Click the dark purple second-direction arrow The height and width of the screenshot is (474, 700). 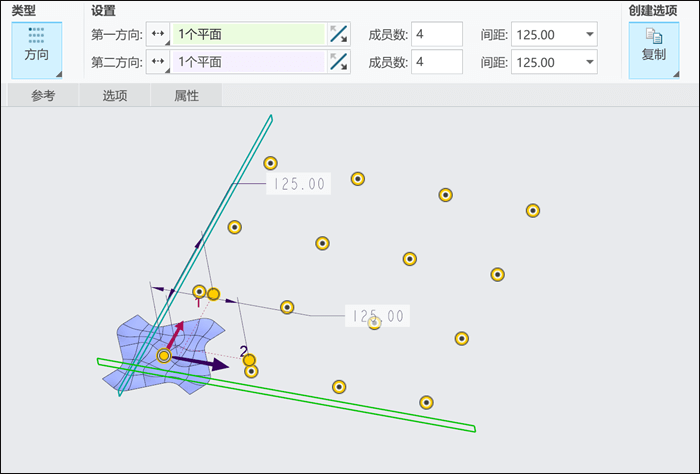201,363
